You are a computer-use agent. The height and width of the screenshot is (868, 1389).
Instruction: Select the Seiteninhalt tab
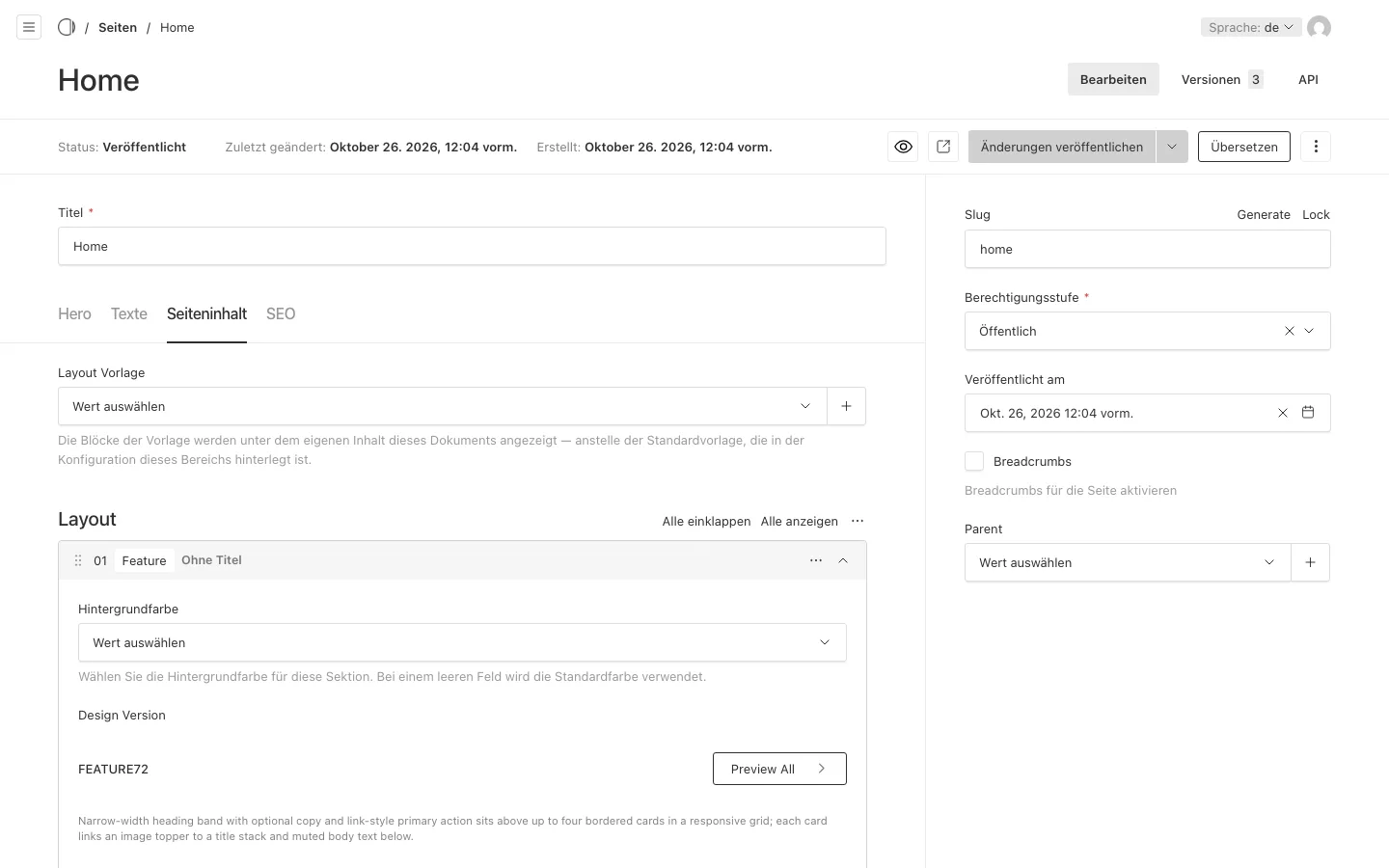pyautogui.click(x=206, y=313)
